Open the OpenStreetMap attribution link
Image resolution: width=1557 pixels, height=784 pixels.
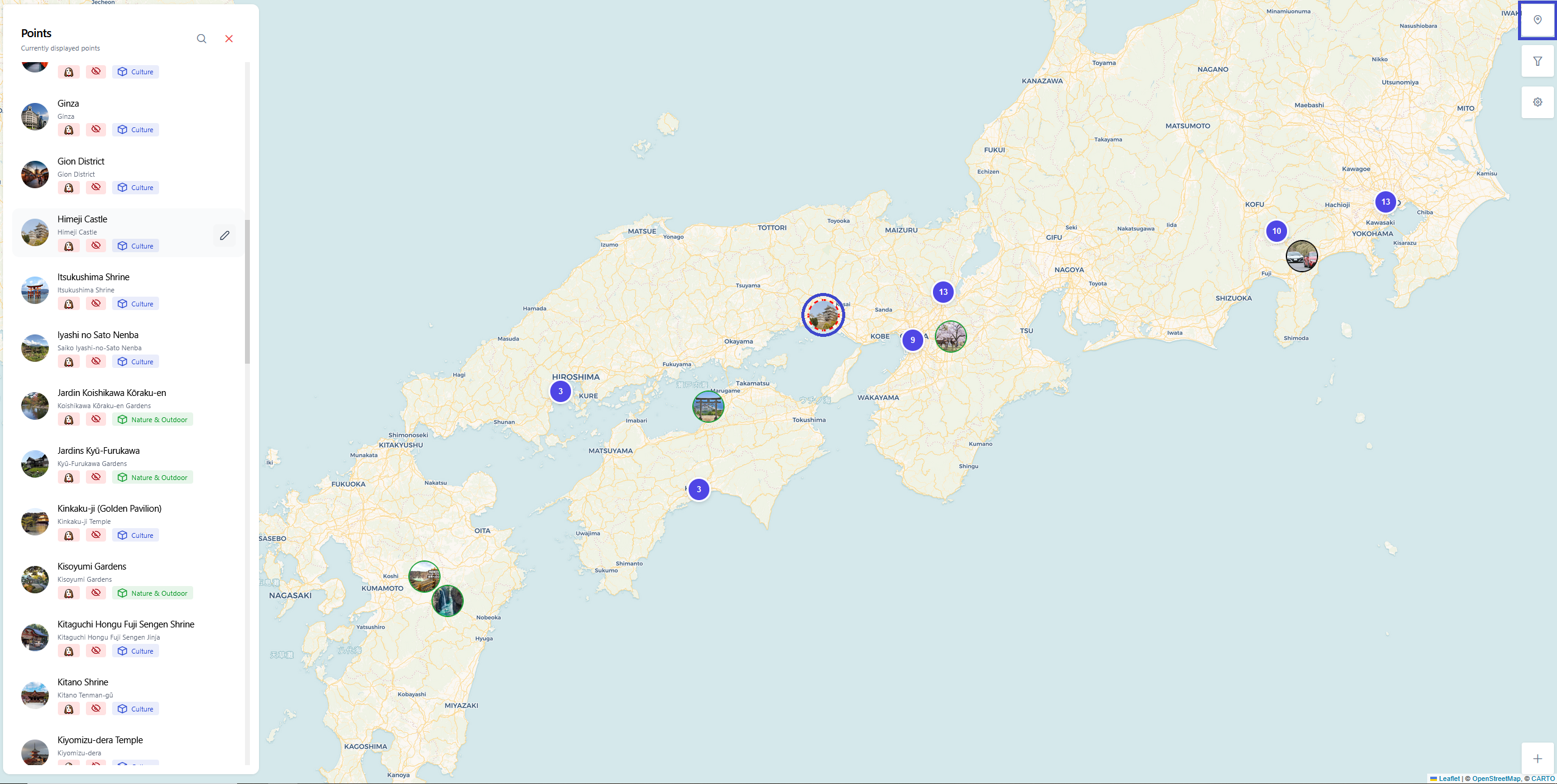1496,779
